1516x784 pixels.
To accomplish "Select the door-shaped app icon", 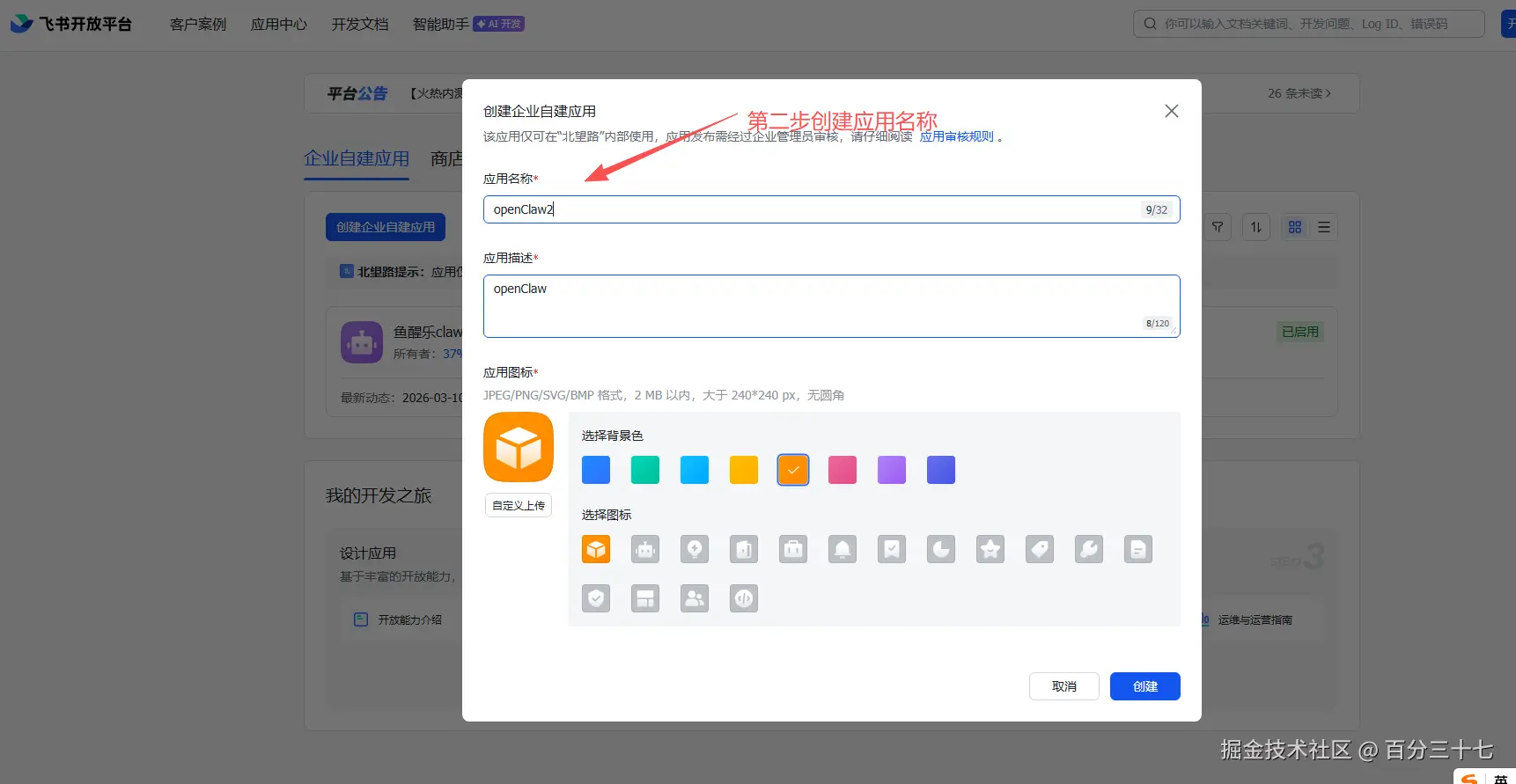I will (744, 549).
